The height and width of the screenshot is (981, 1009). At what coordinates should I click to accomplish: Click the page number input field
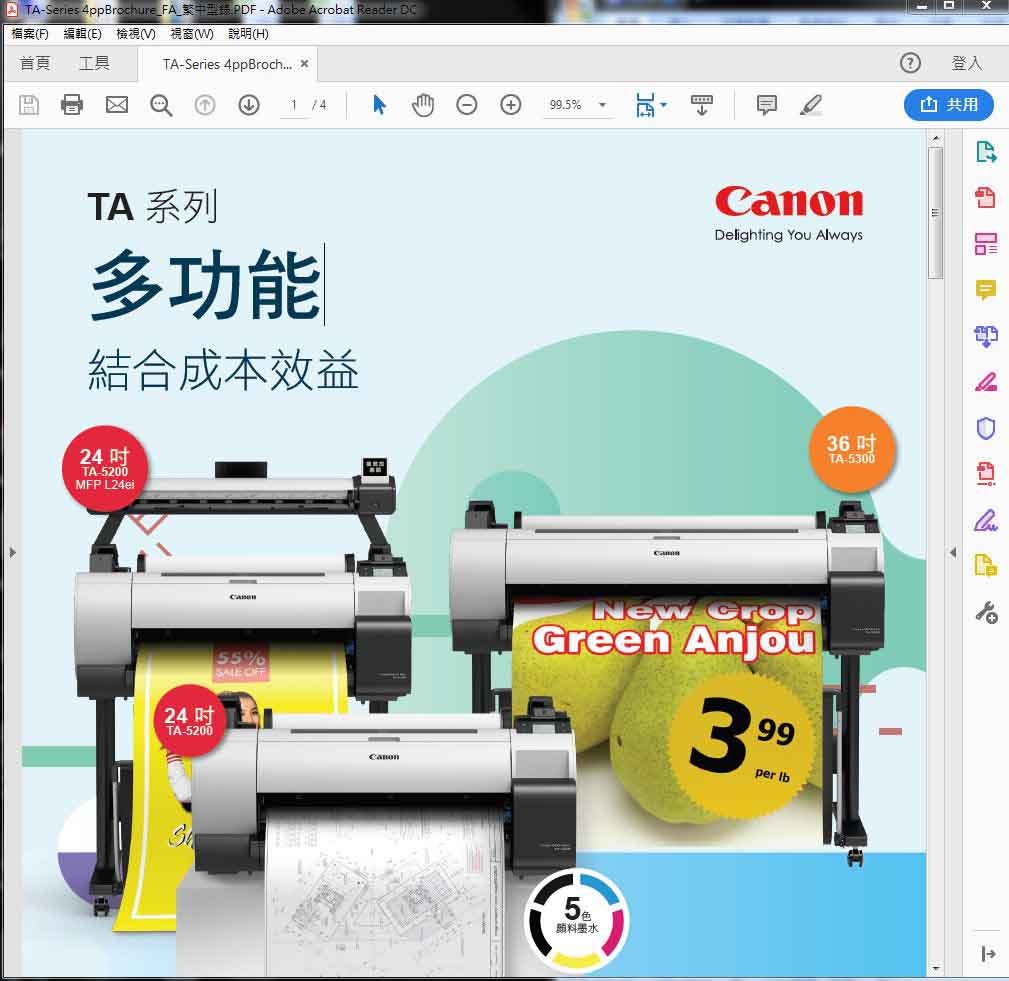[294, 104]
